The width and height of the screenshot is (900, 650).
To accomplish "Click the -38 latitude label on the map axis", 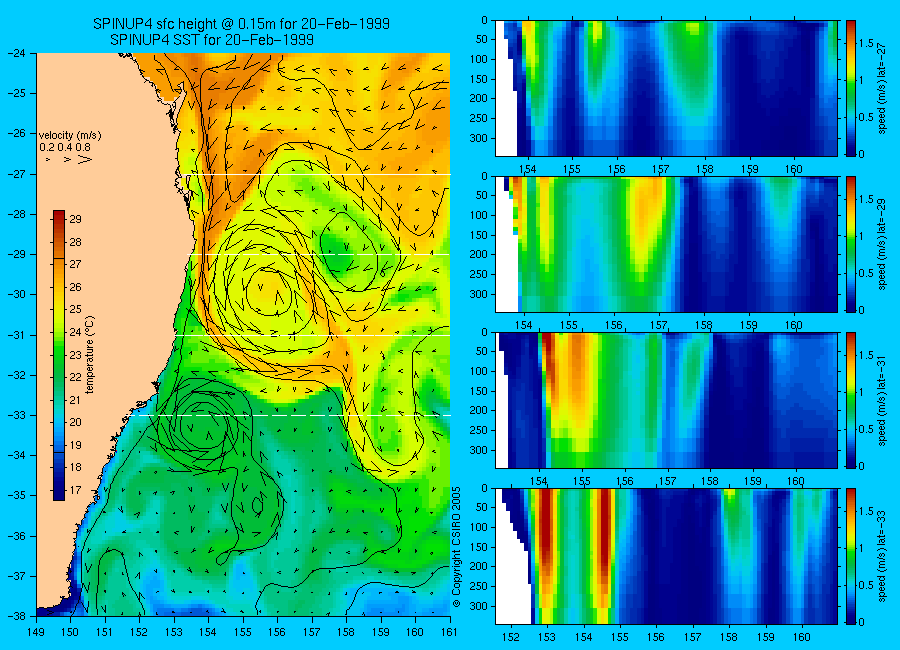I will 16,616.
